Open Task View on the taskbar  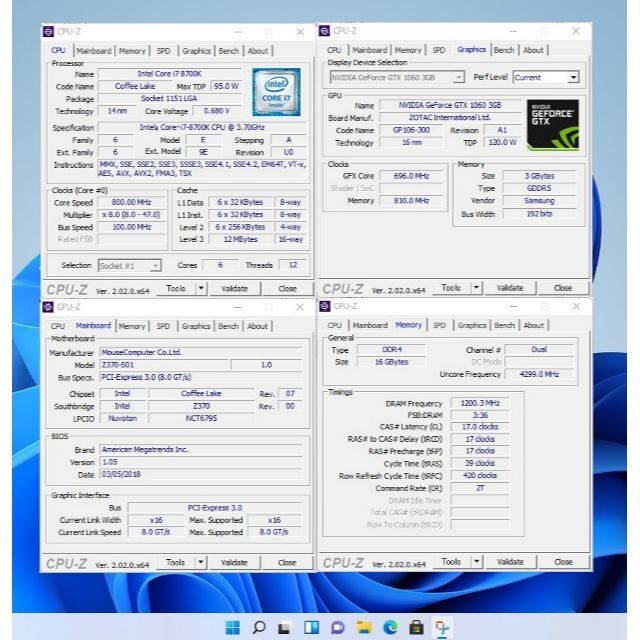tap(284, 627)
